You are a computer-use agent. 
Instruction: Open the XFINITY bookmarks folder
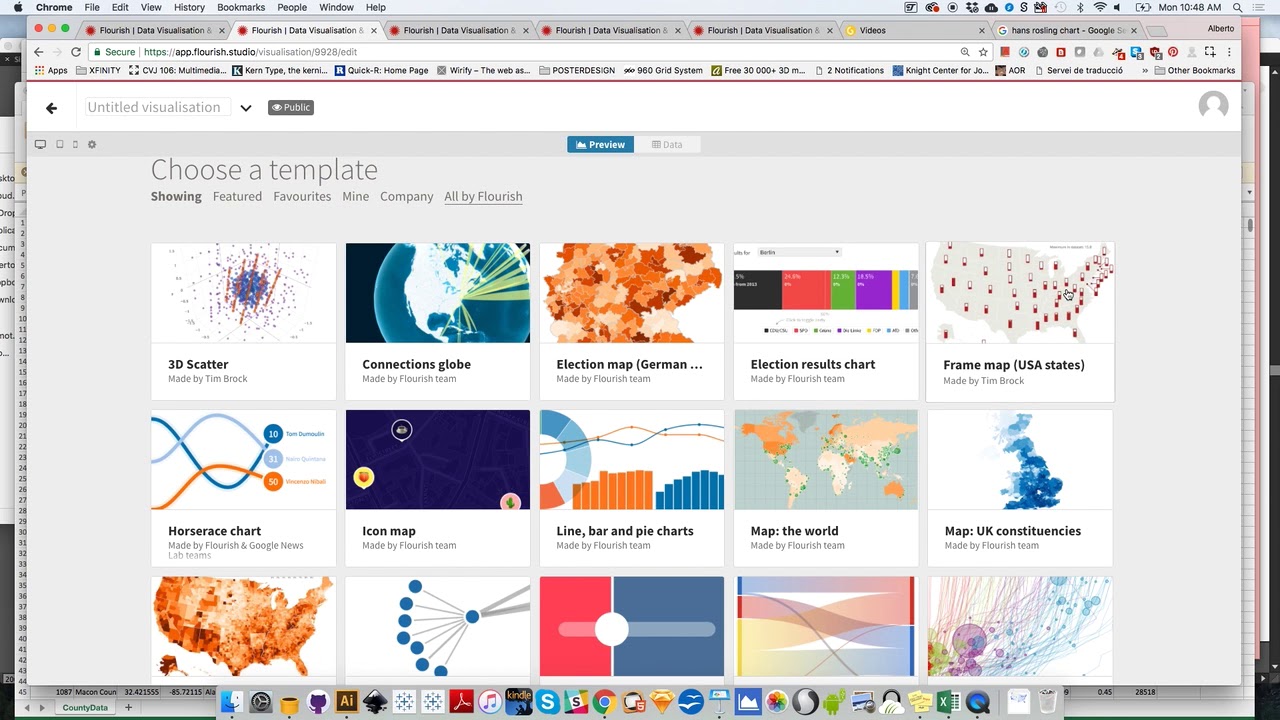click(x=96, y=71)
